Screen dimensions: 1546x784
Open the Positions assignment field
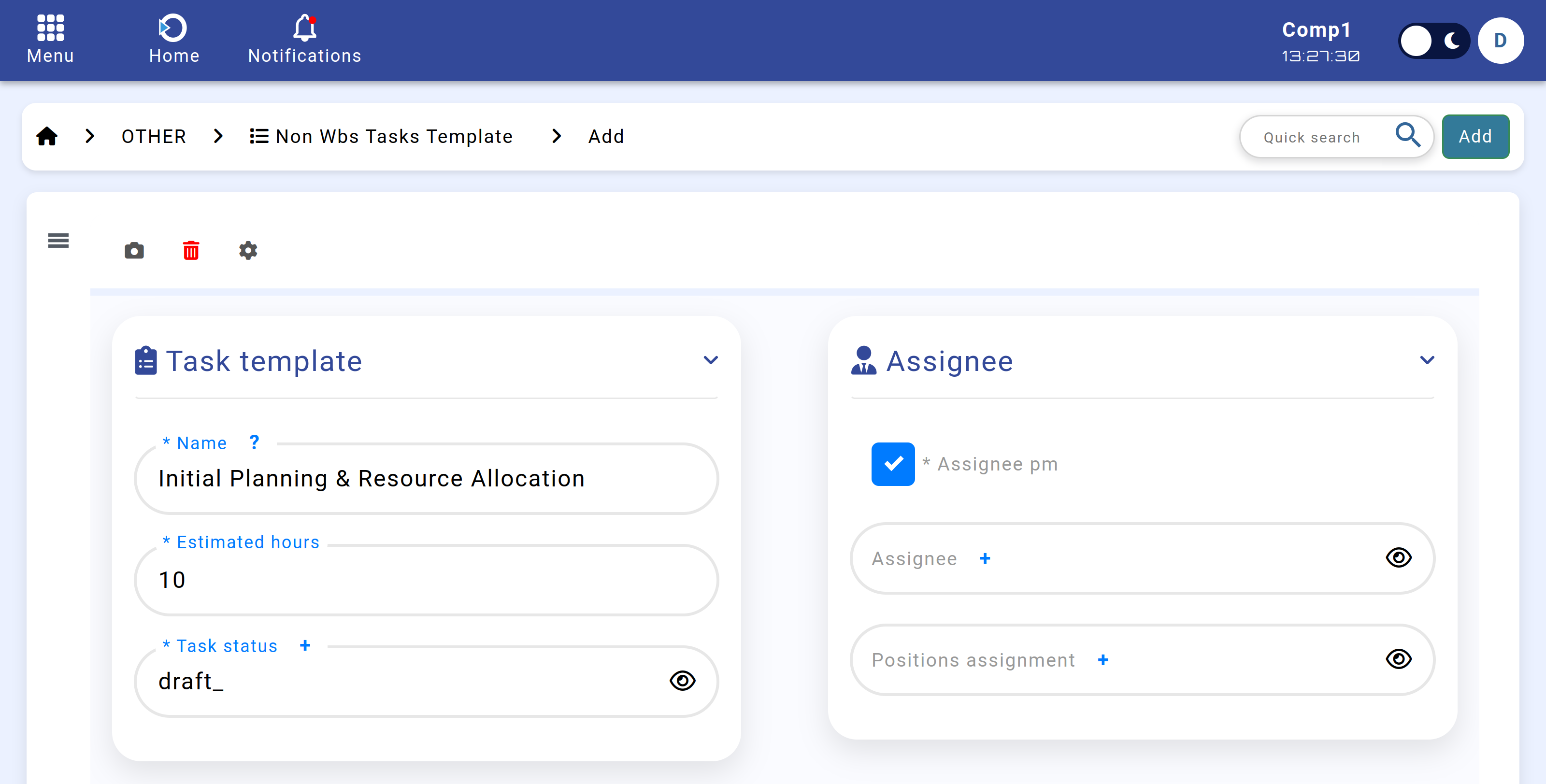tap(1142, 660)
